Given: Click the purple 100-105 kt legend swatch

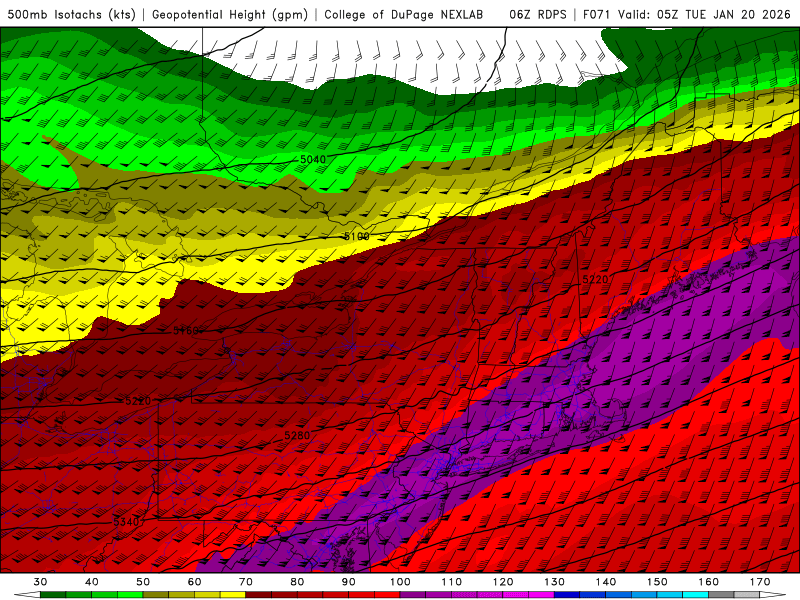Looking at the screenshot, I should pos(413,595).
